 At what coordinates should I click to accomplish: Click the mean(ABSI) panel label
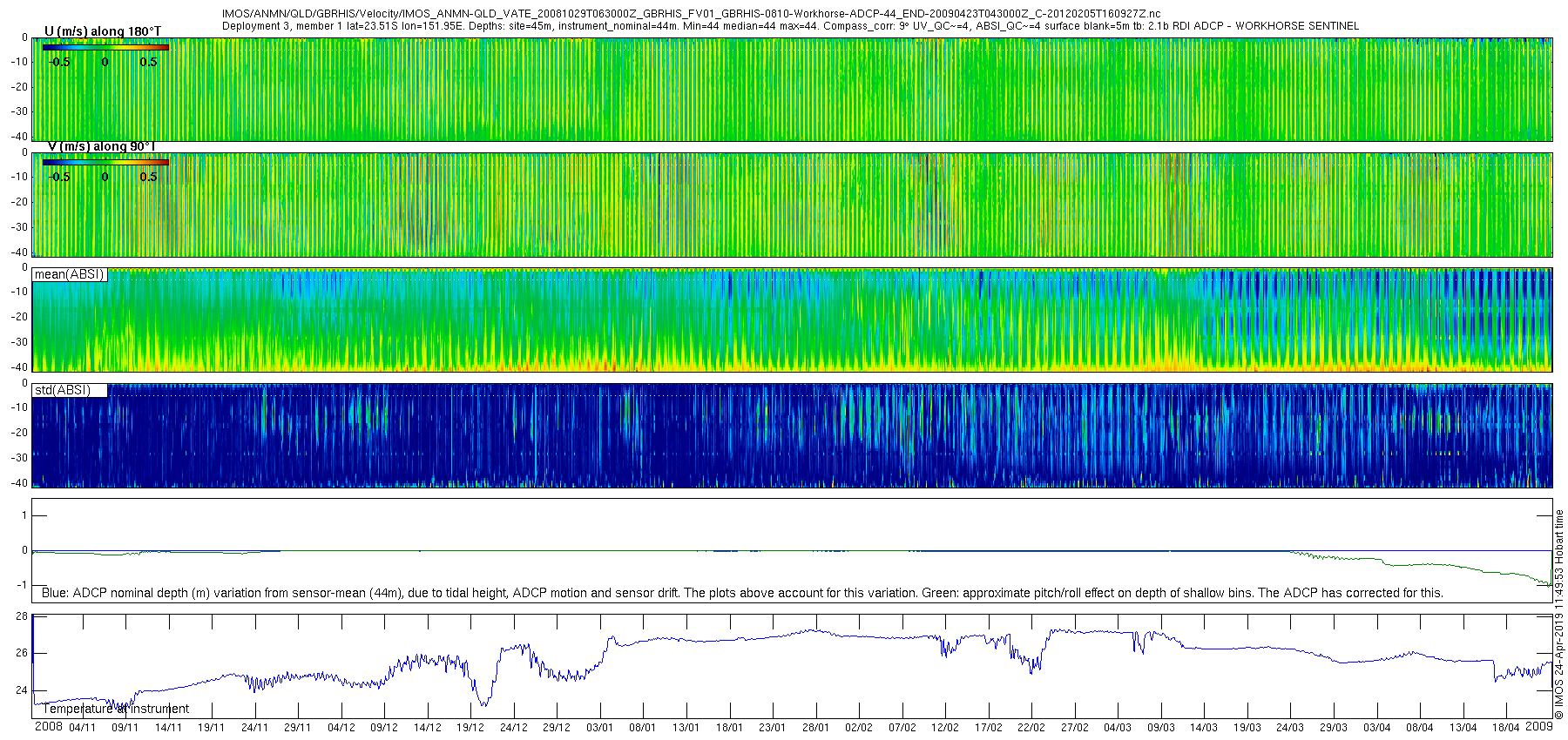[70, 274]
